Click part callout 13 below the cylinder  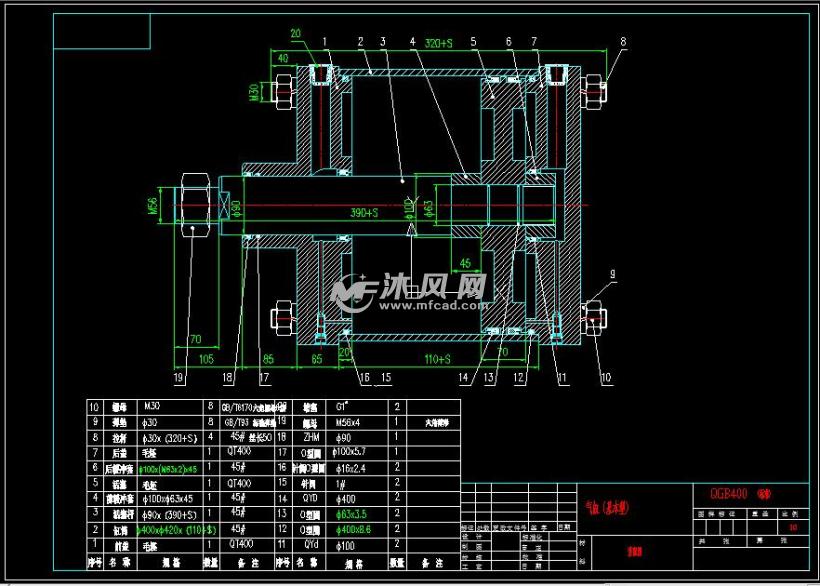tap(488, 377)
